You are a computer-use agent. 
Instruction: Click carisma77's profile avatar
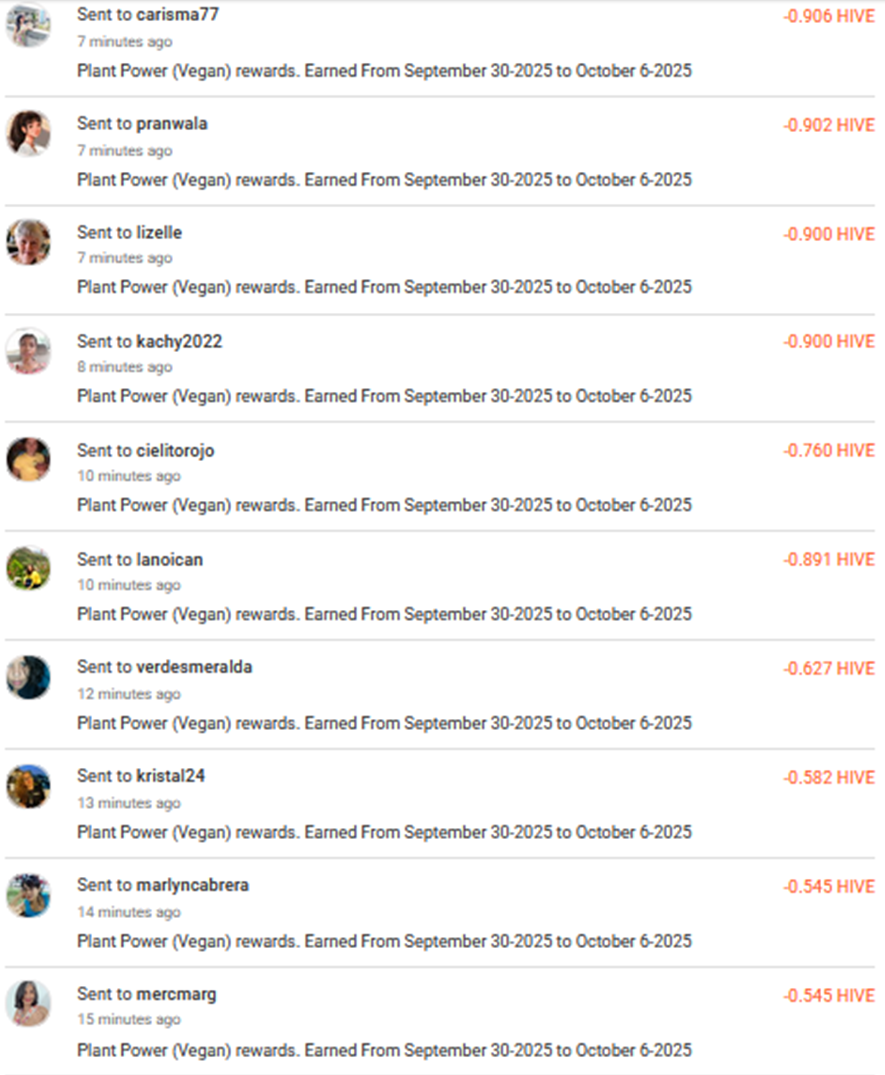click(x=28, y=25)
